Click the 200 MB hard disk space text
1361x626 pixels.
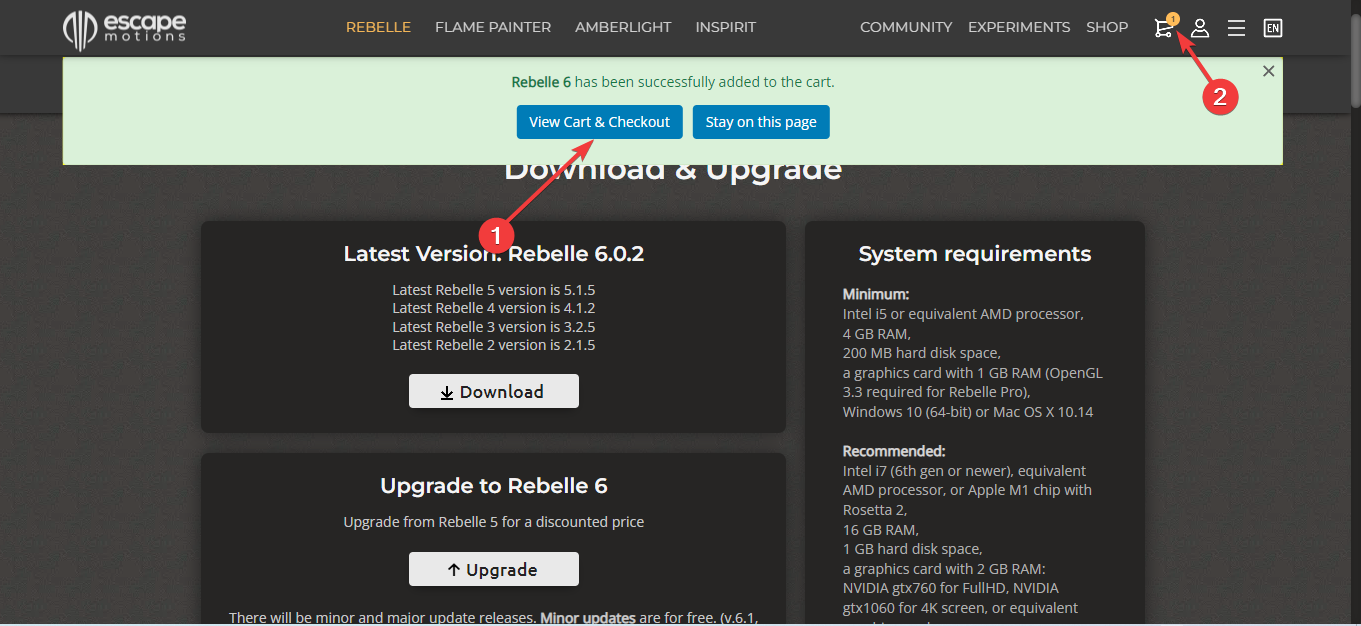922,353
